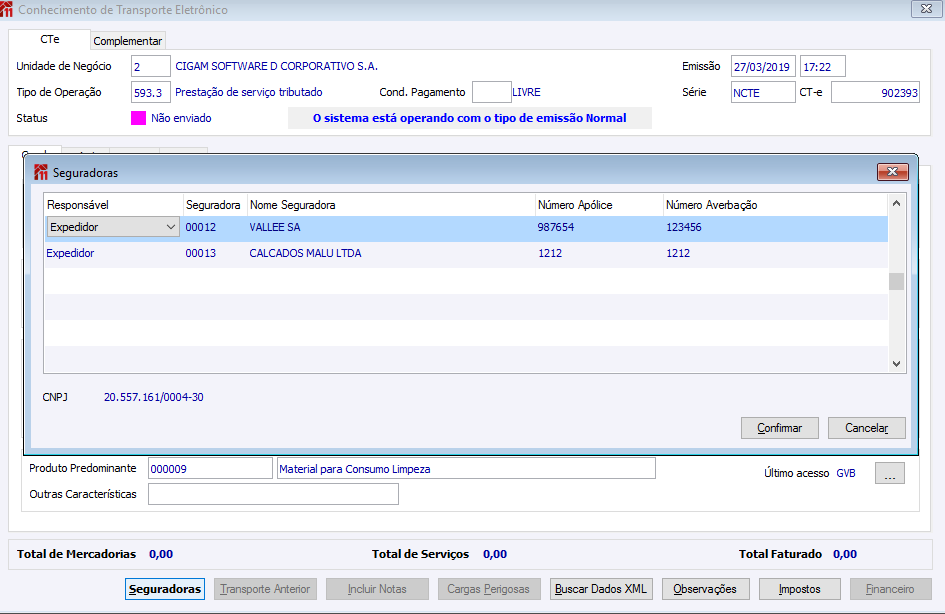Click the disabled Financeiro button
Viewport: 945px width, 614px height.
point(890,589)
